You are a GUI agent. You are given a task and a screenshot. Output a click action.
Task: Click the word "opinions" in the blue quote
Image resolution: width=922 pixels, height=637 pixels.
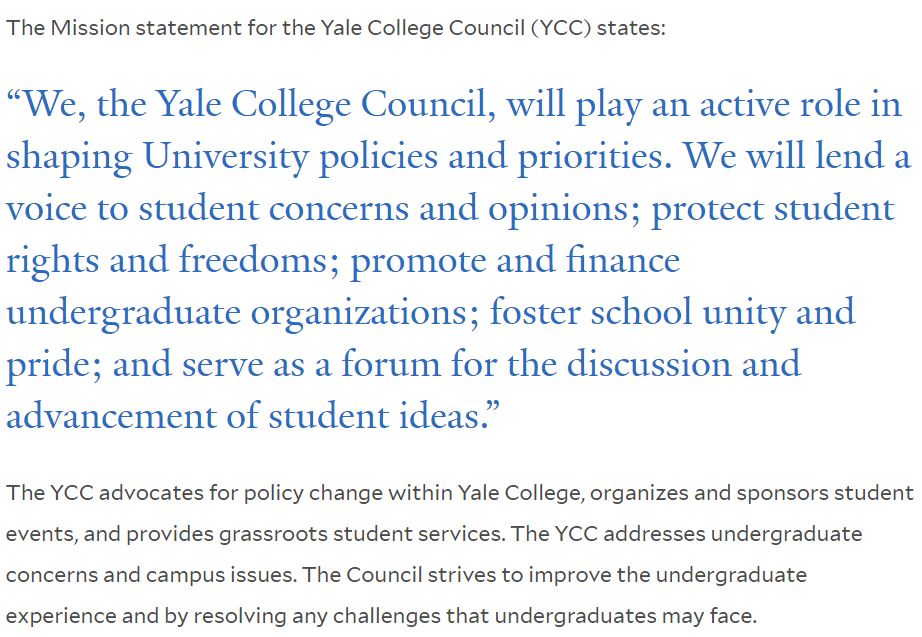click(563, 210)
